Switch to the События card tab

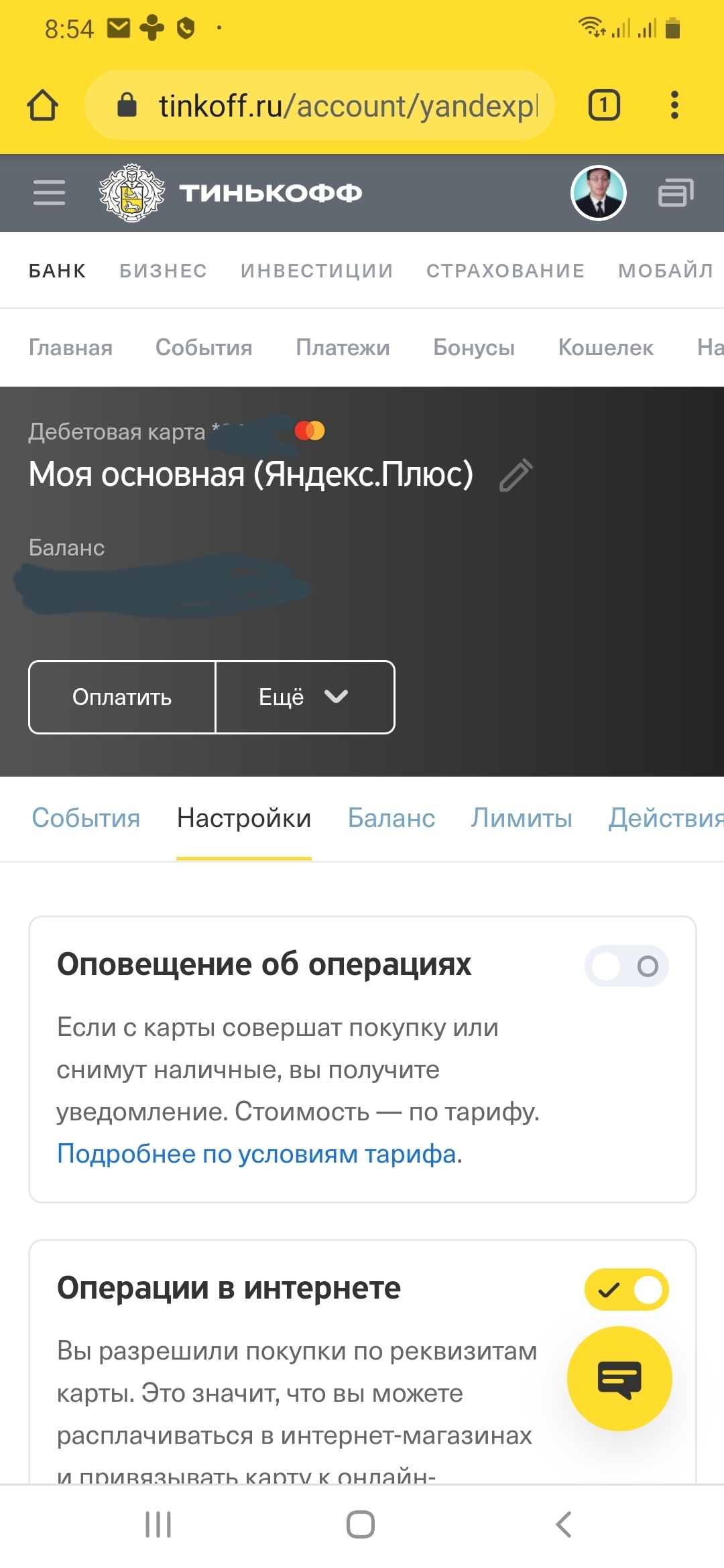point(86,818)
